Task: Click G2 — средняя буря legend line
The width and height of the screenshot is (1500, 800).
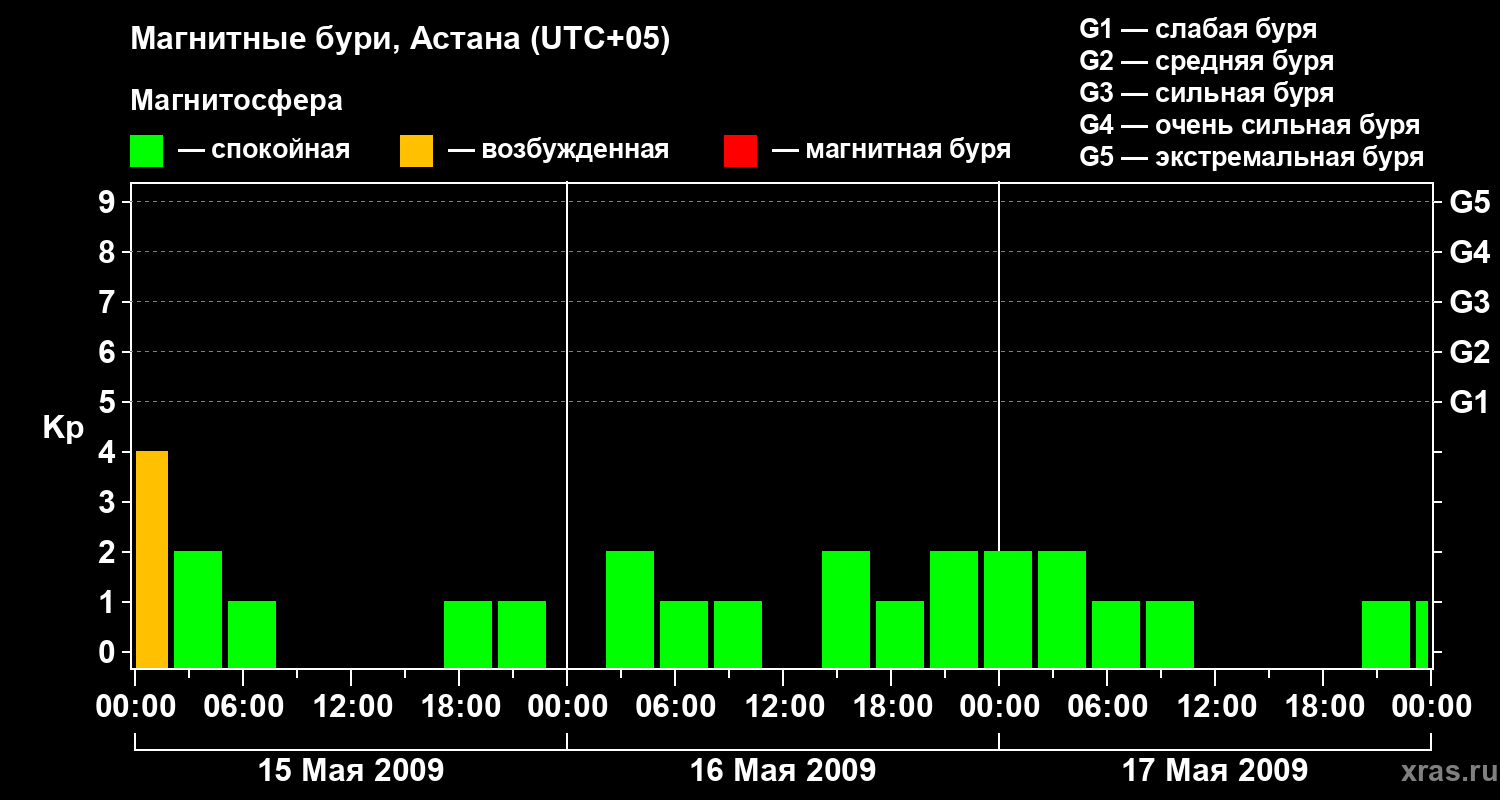Action: pyautogui.click(x=1206, y=61)
